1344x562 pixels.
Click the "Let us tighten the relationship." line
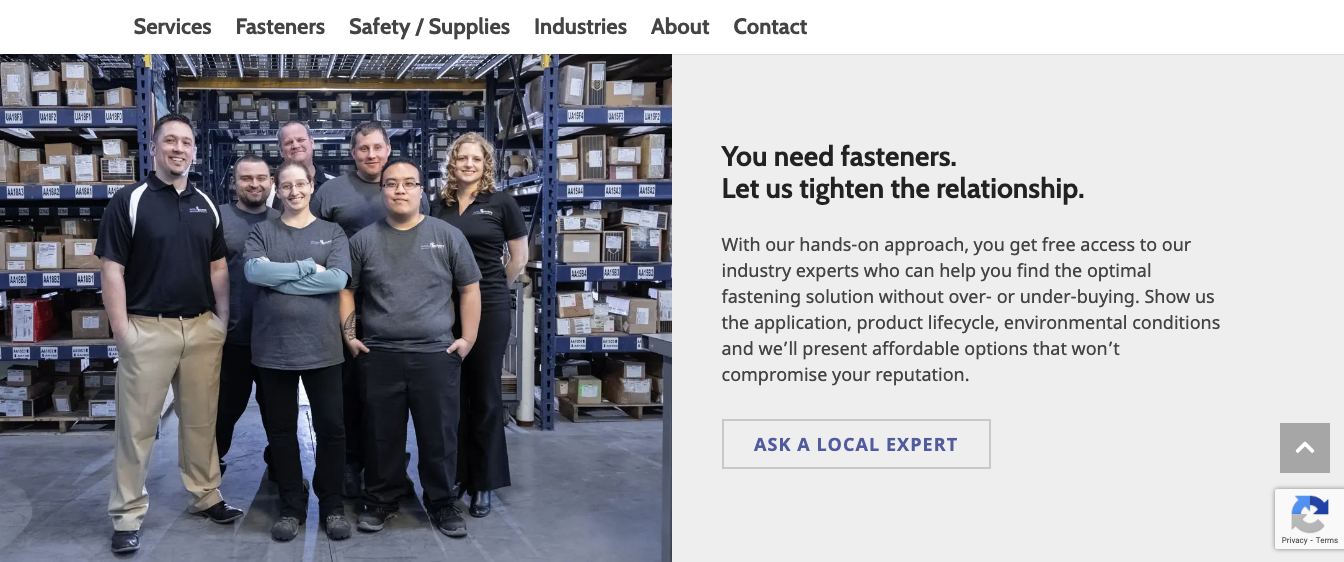pyautogui.click(x=903, y=188)
